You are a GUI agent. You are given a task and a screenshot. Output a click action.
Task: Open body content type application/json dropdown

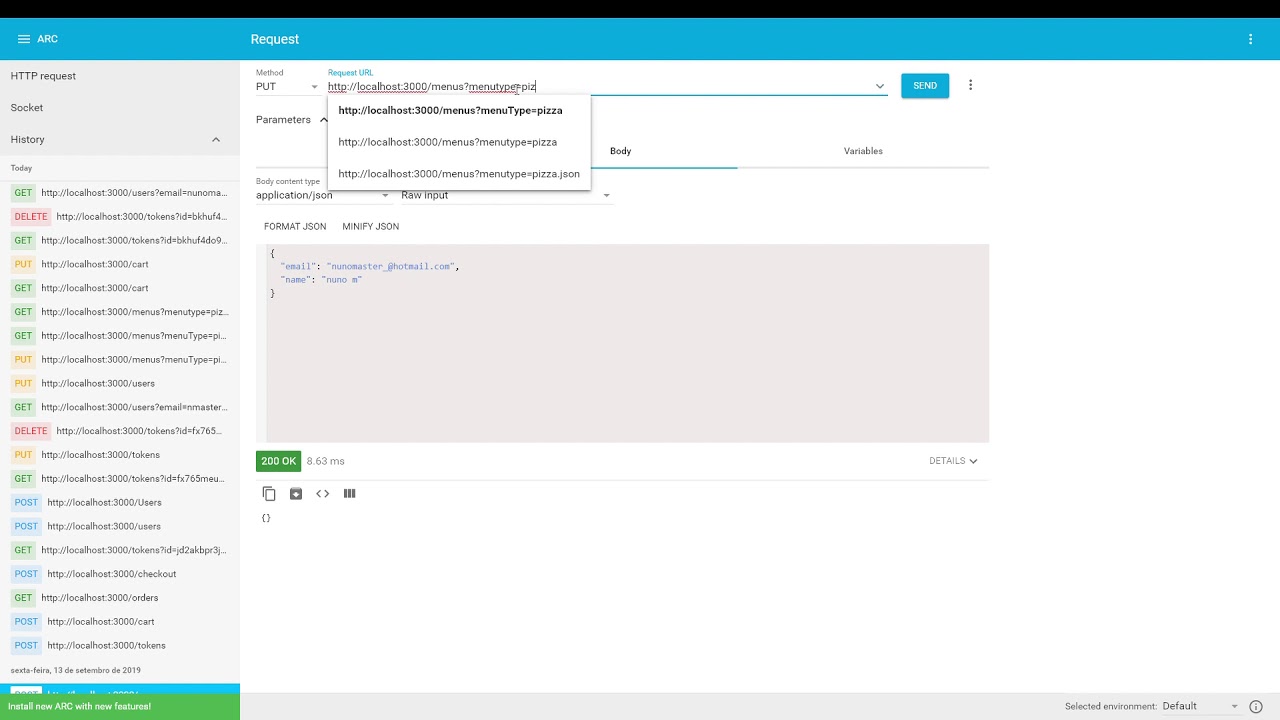coord(322,195)
